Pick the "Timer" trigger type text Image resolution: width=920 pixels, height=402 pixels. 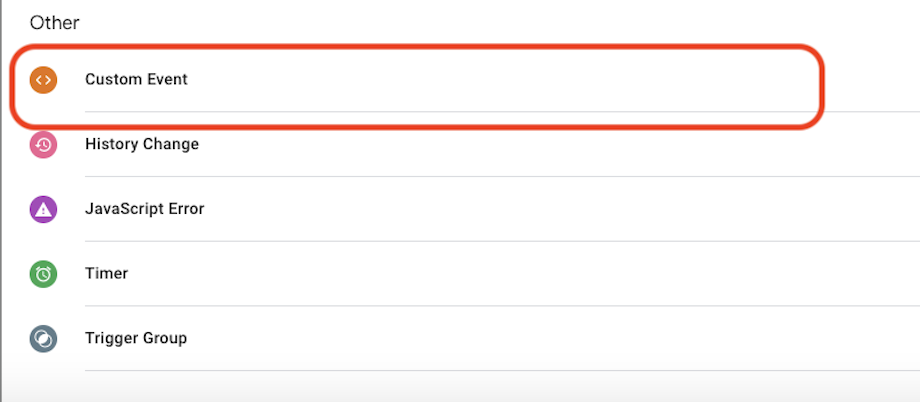point(106,273)
